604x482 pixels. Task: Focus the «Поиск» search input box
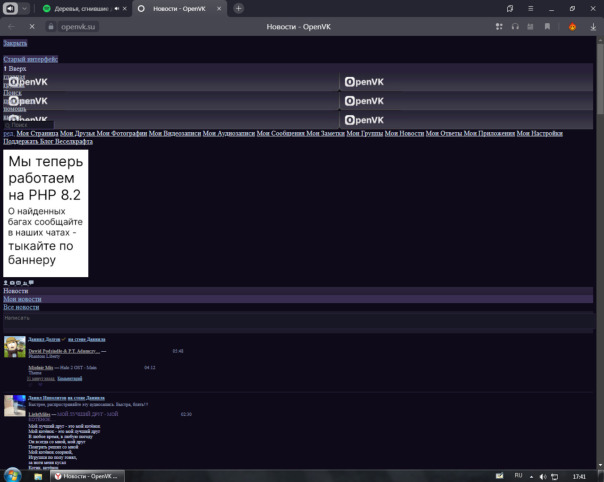pos(29,125)
